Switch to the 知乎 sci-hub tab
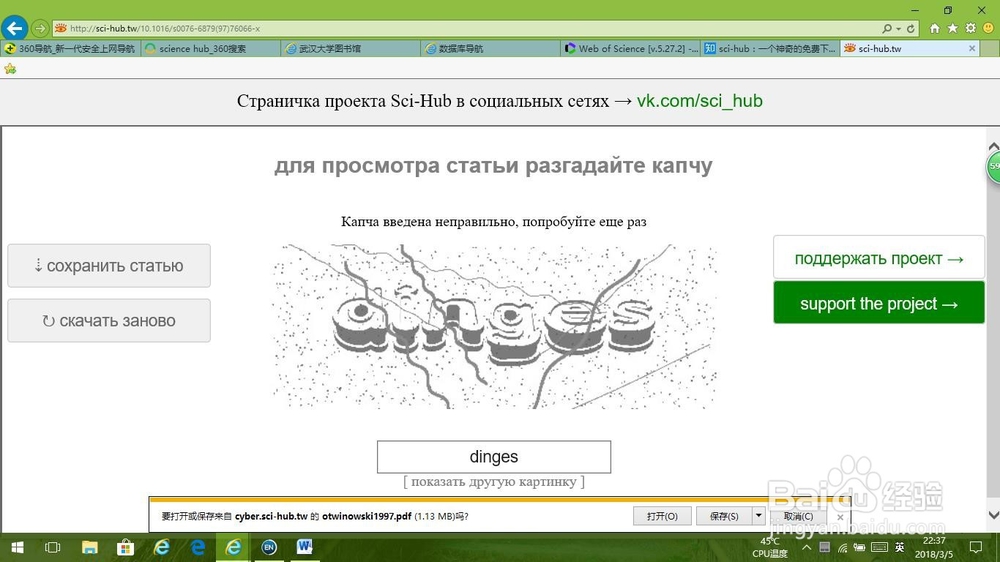The height and width of the screenshot is (562, 1000). 770,48
